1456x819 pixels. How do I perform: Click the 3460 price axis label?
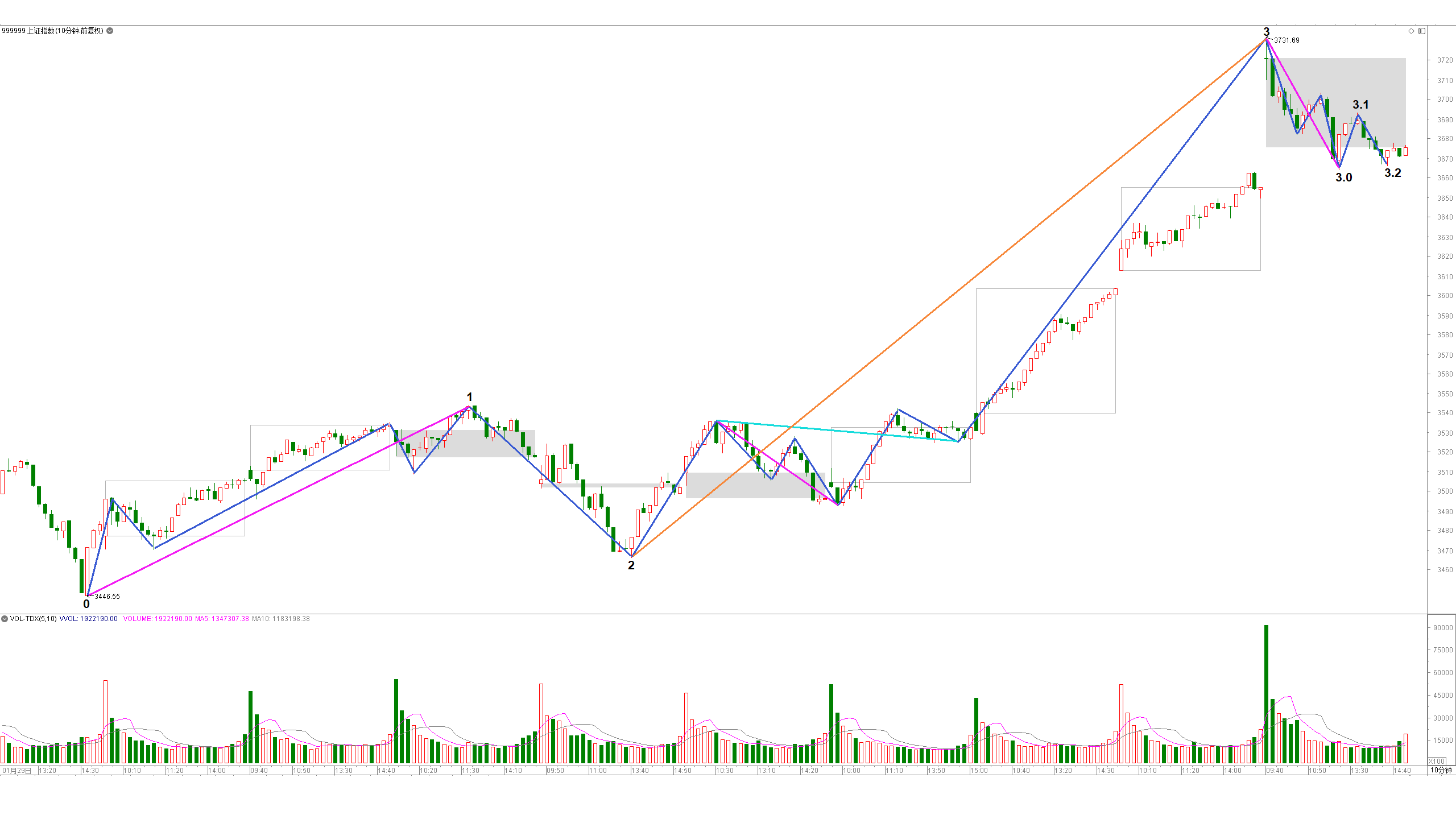click(1445, 569)
